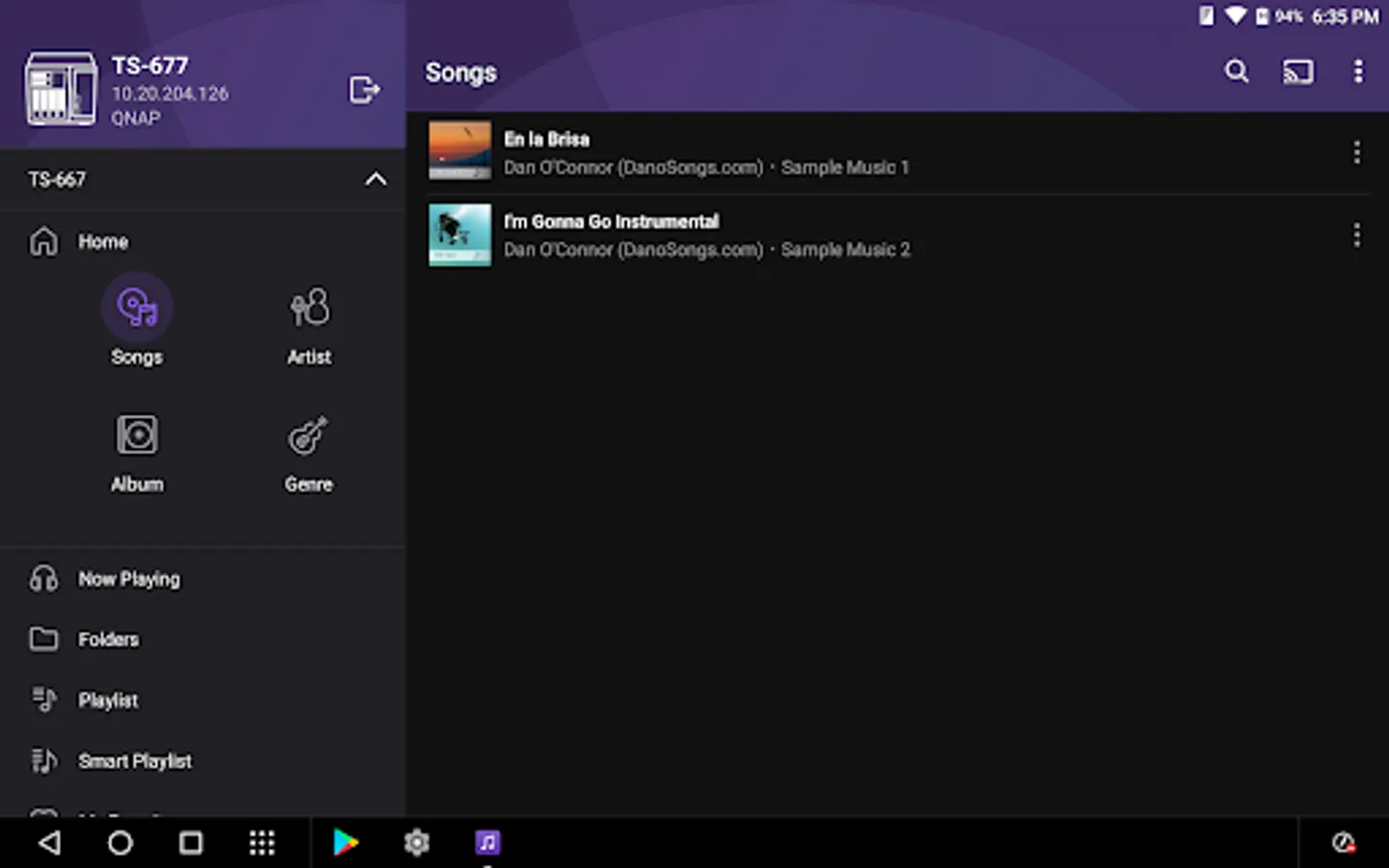This screenshot has height=868, width=1389.
Task: Open Smart Playlist entry
Action: pyautogui.click(x=134, y=761)
